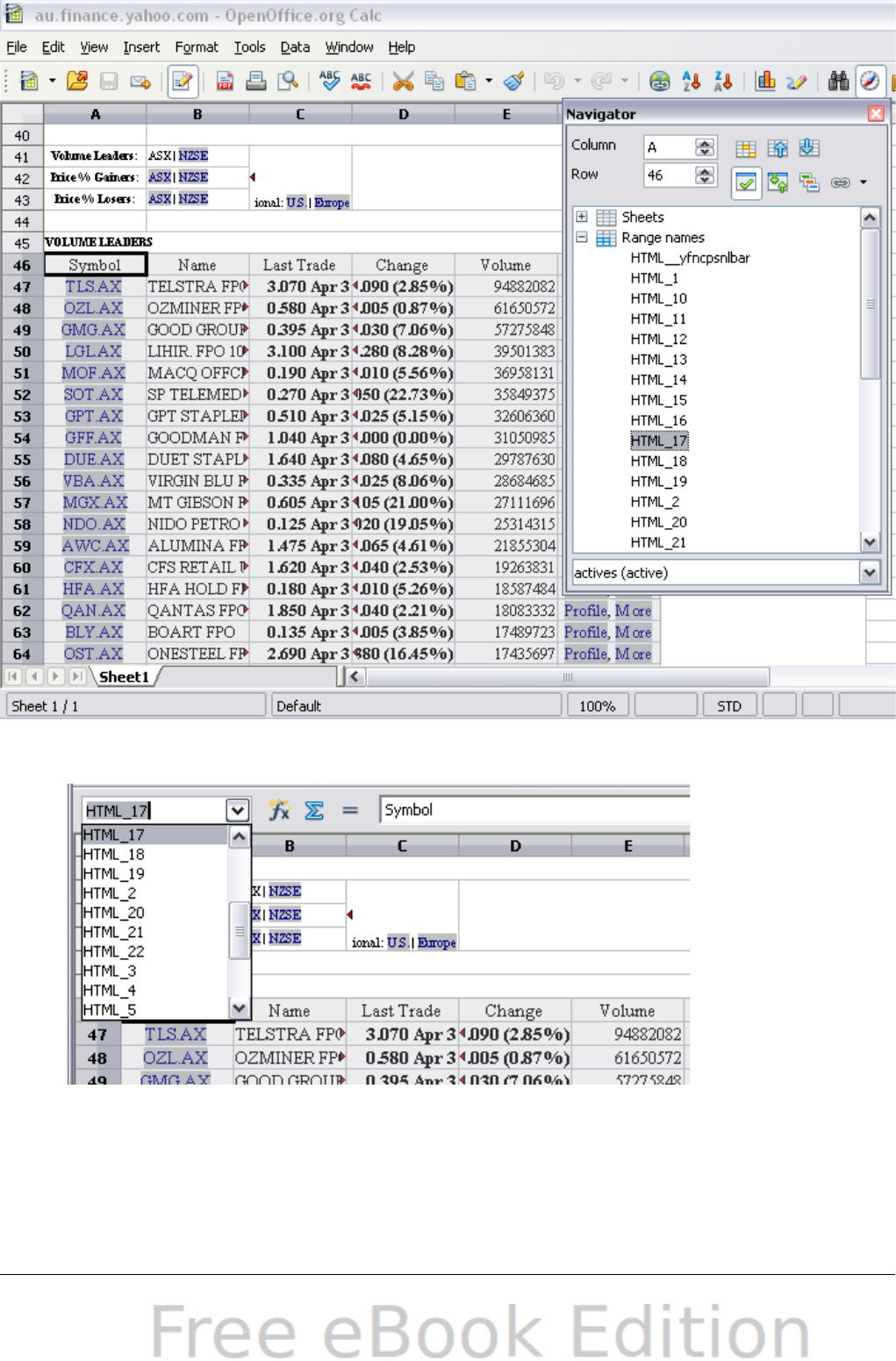Toggle the Navigator Contents list button
The image size is (896, 1361).
(x=745, y=183)
